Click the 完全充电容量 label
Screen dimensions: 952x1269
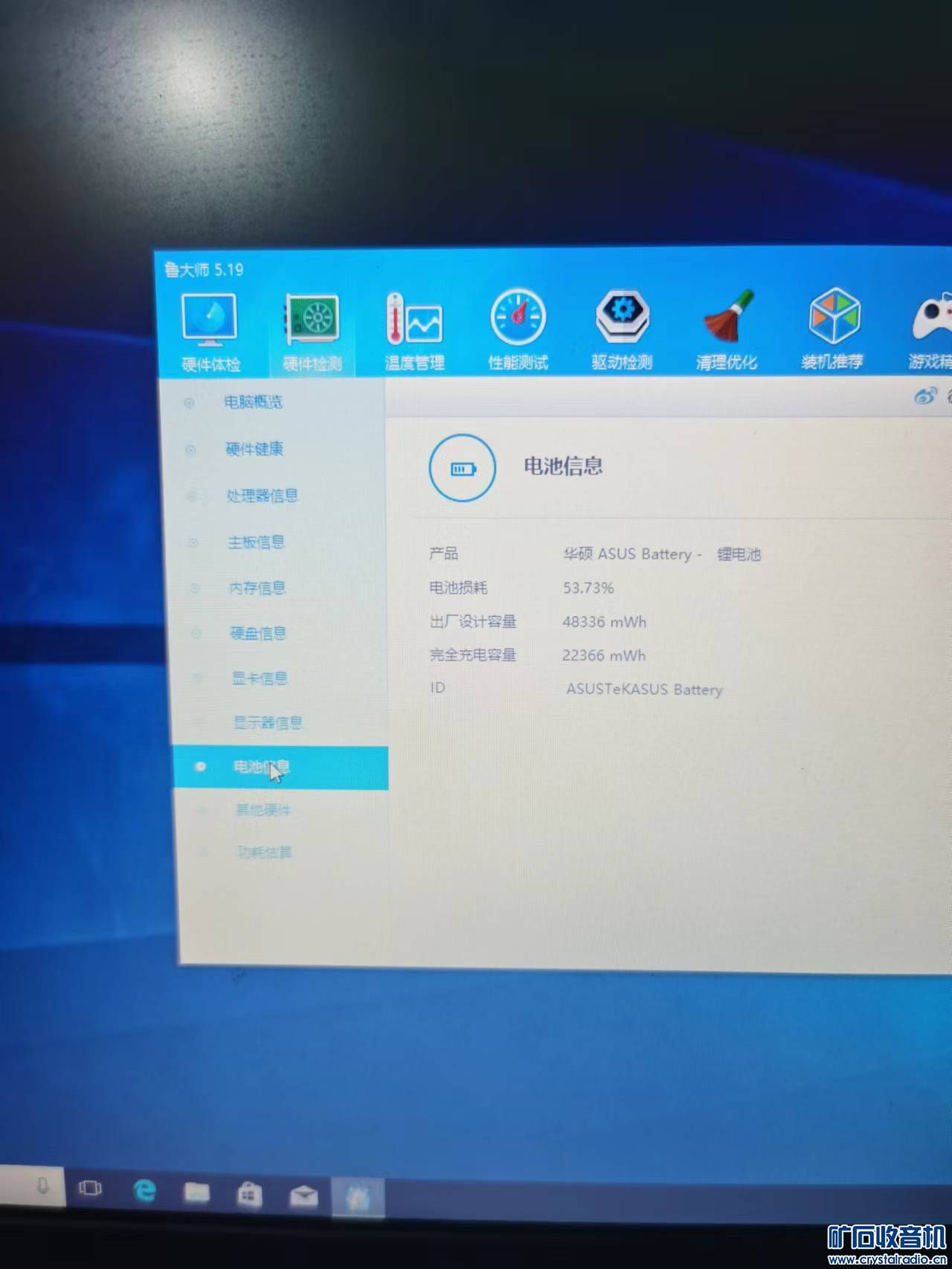pos(472,655)
